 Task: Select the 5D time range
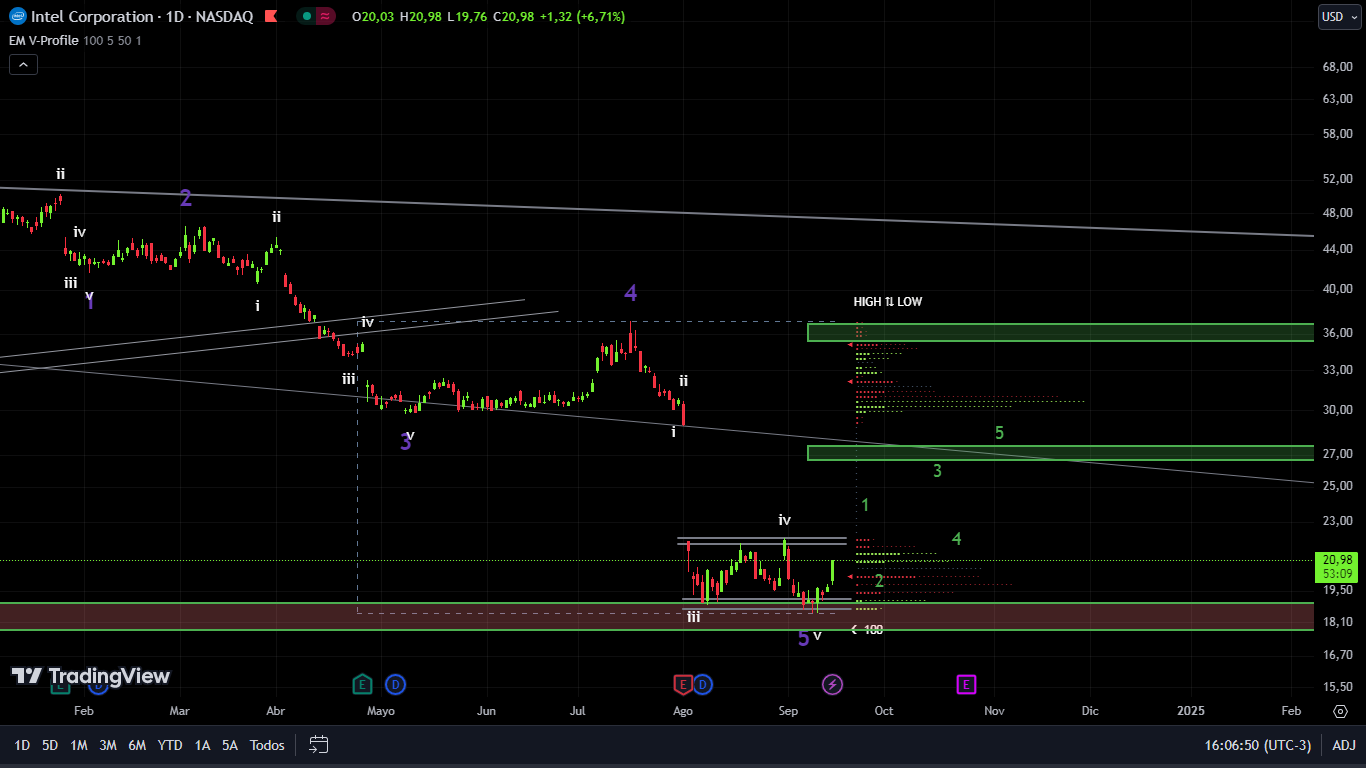pyautogui.click(x=50, y=745)
